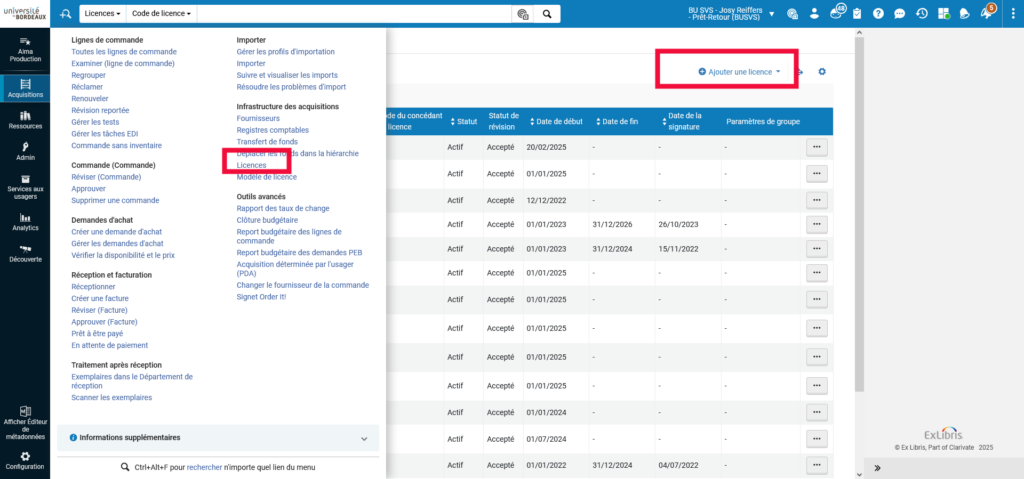This screenshot has width=1024, height=479.
Task: Open Configuration in the left sidebar
Action: point(25,461)
